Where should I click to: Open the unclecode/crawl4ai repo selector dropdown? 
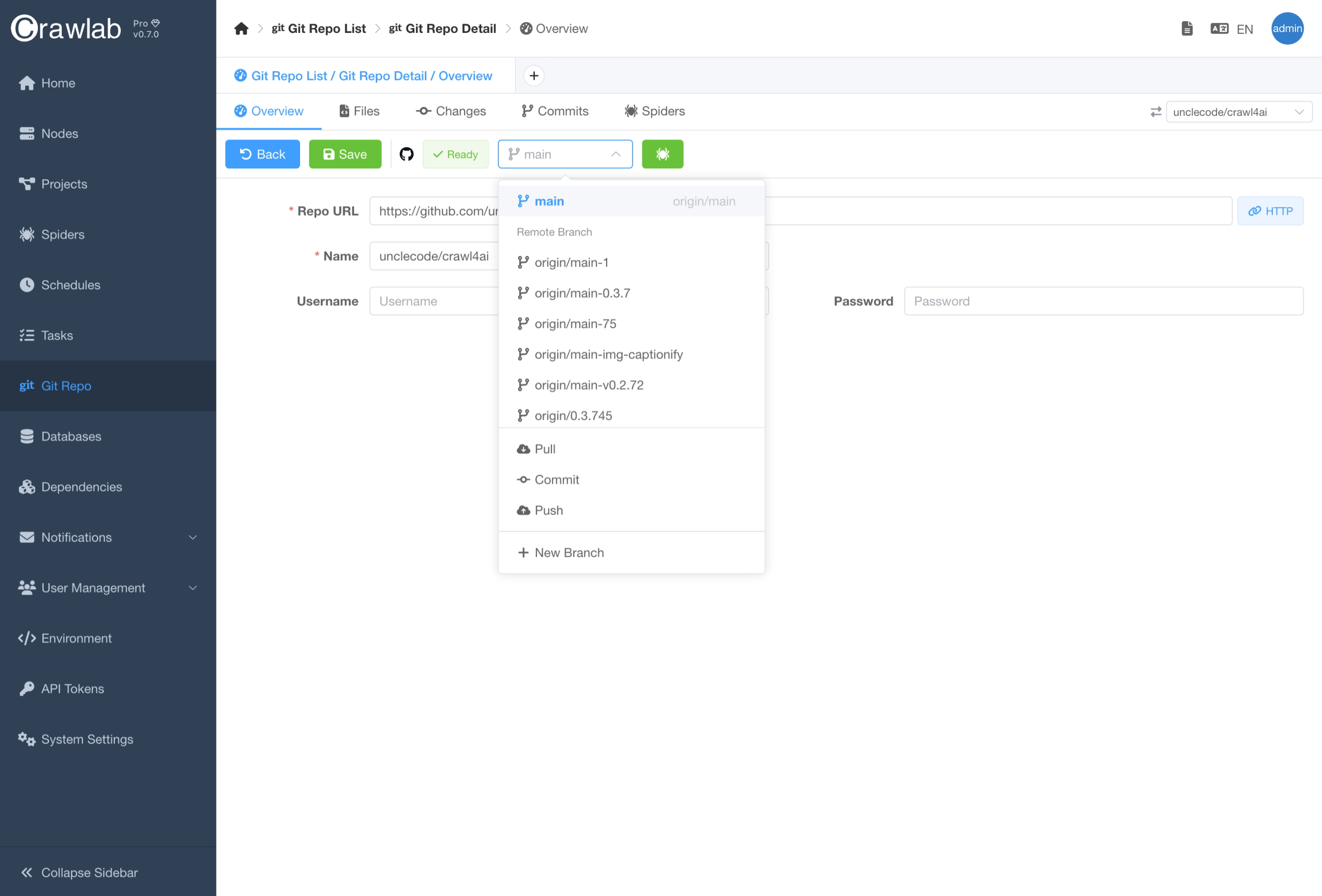pos(1239,112)
